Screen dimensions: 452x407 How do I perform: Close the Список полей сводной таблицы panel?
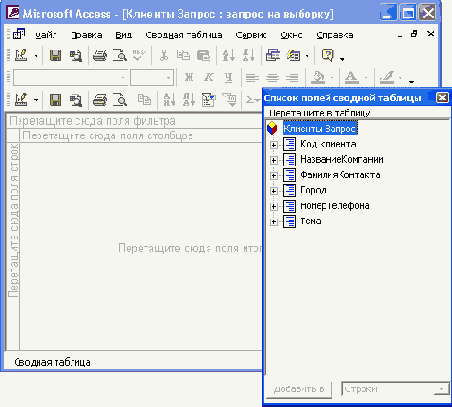pos(442,98)
